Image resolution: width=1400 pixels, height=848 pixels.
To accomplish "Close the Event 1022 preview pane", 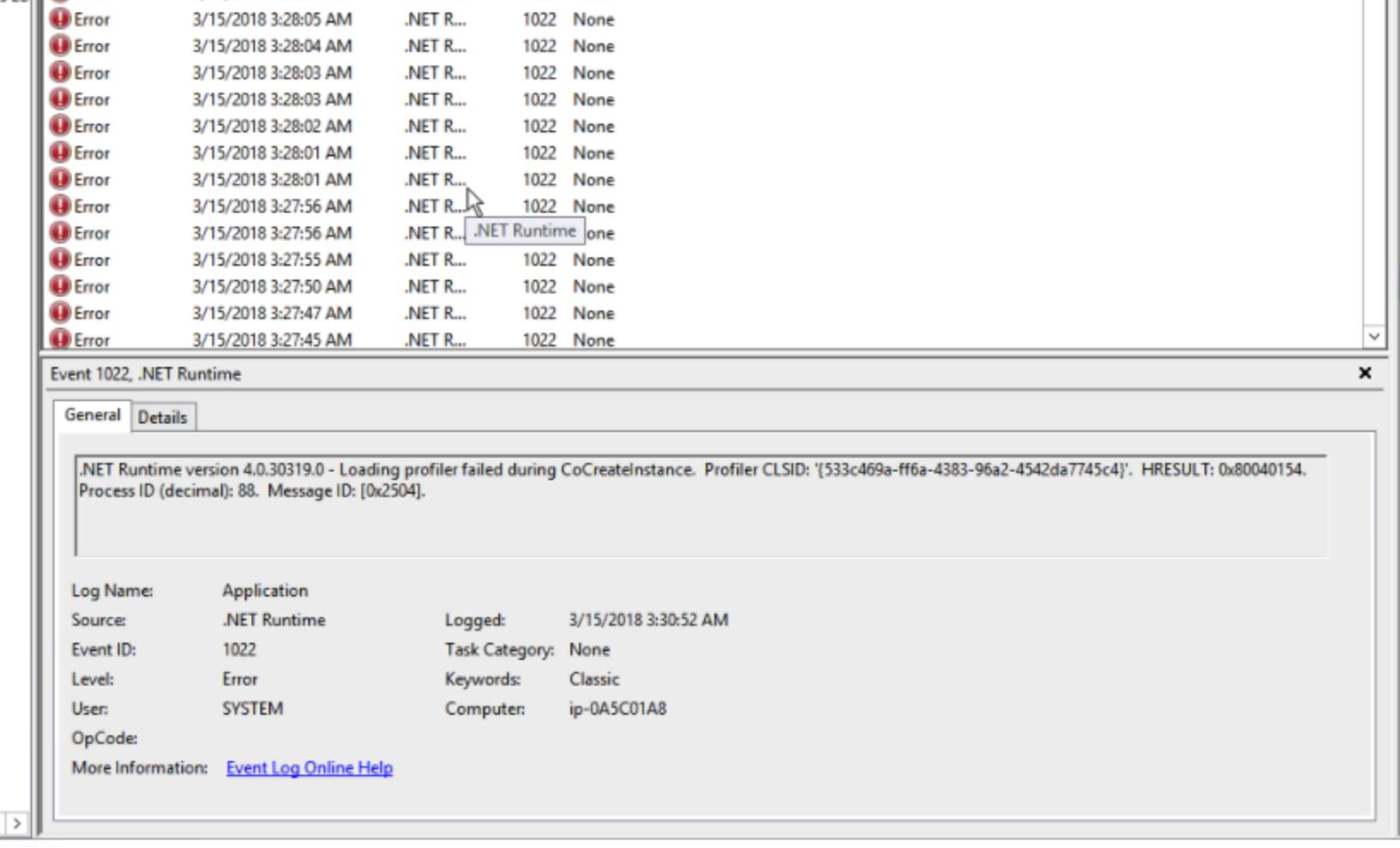I will pos(1366,373).
